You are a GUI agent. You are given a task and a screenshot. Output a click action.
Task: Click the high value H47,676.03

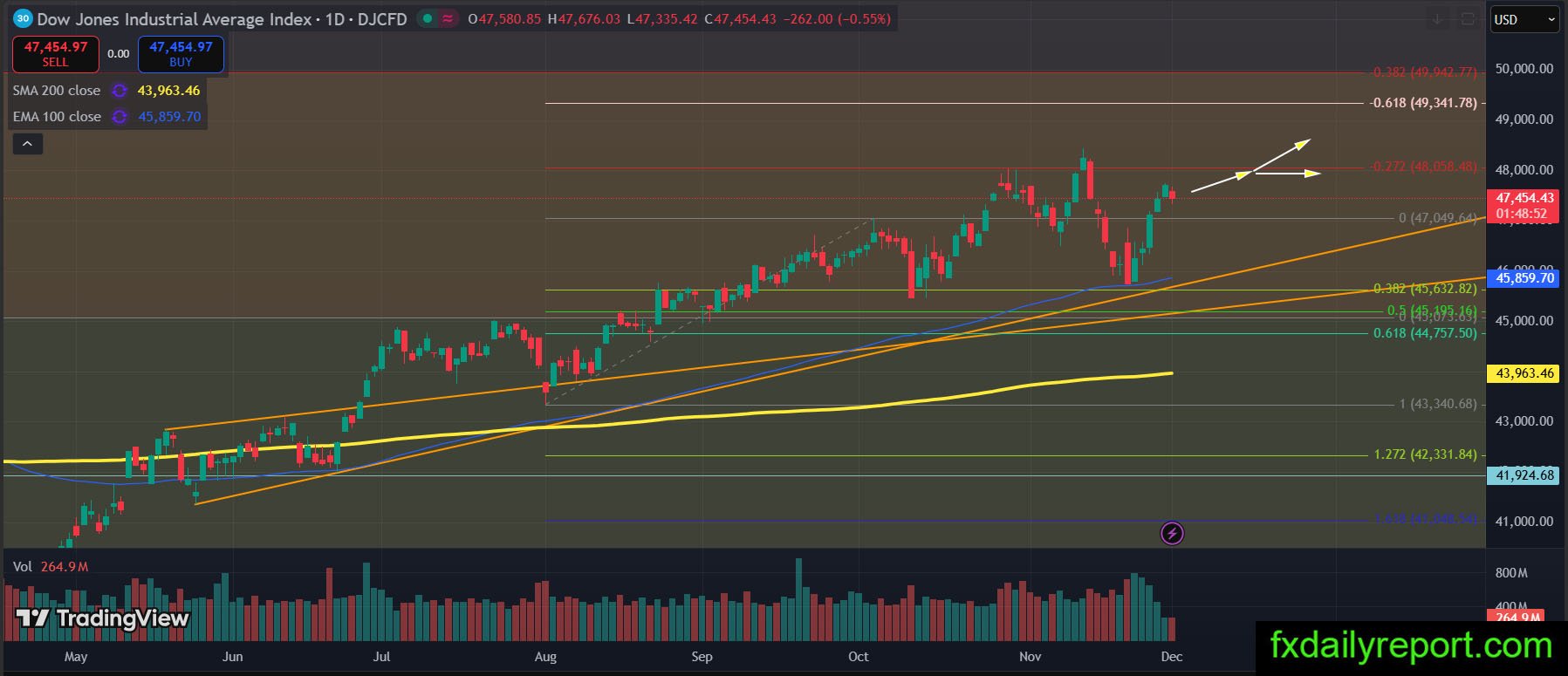(584, 19)
